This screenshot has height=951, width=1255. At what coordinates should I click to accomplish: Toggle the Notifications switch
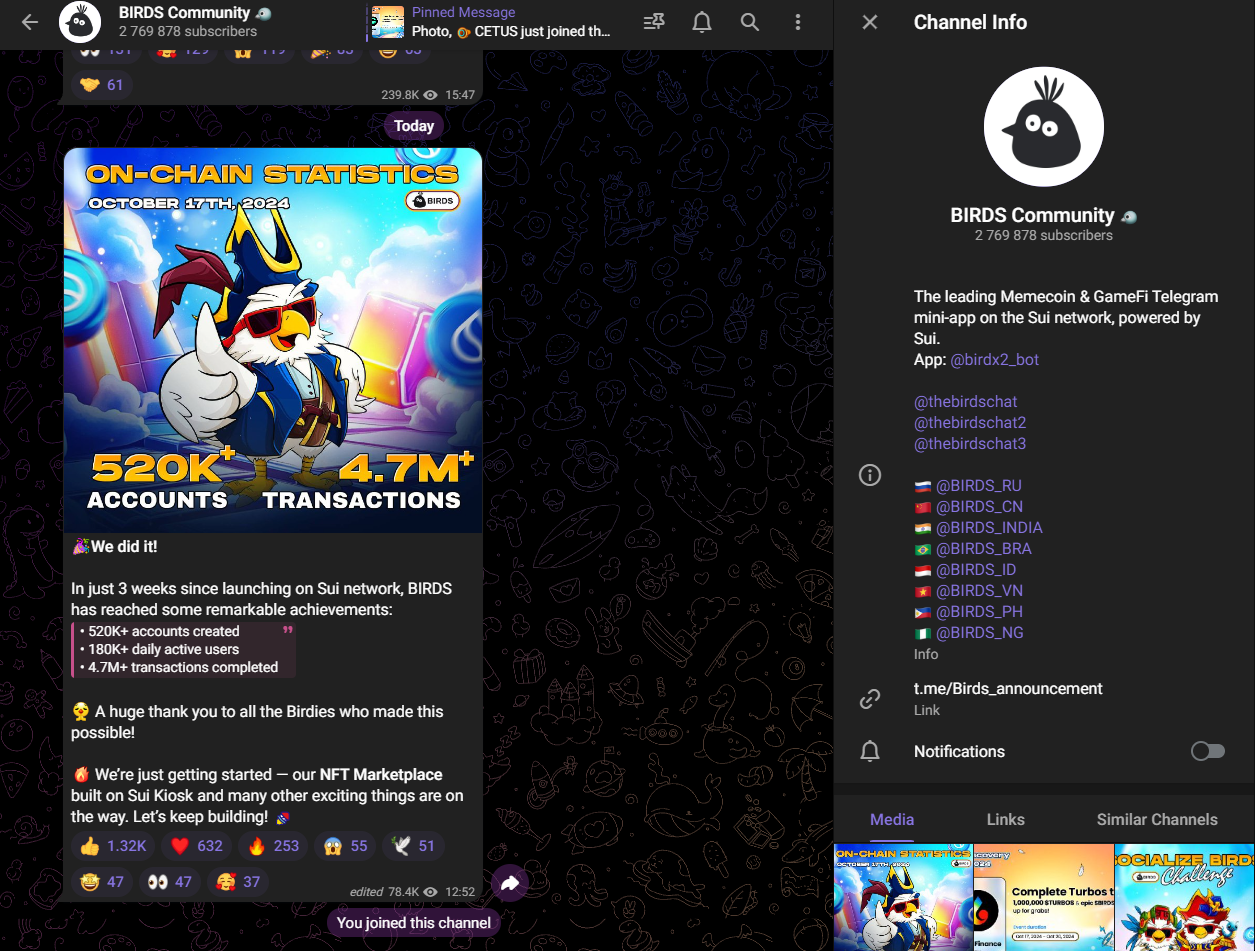[1208, 751]
